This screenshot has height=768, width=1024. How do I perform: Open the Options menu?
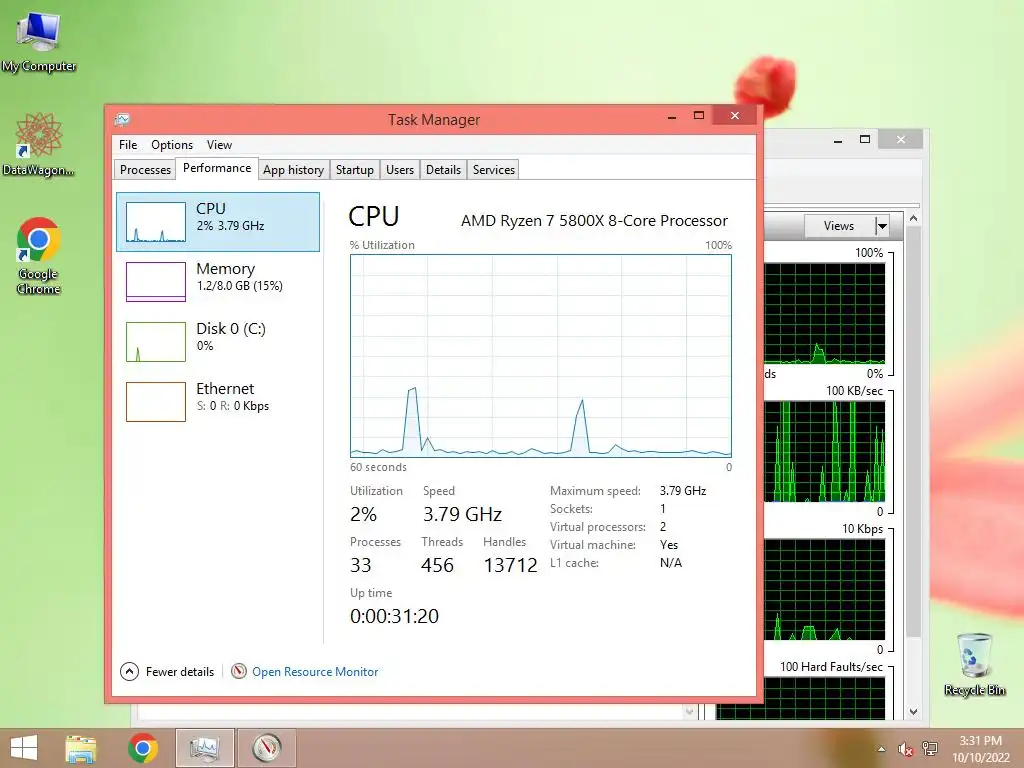pyautogui.click(x=172, y=145)
